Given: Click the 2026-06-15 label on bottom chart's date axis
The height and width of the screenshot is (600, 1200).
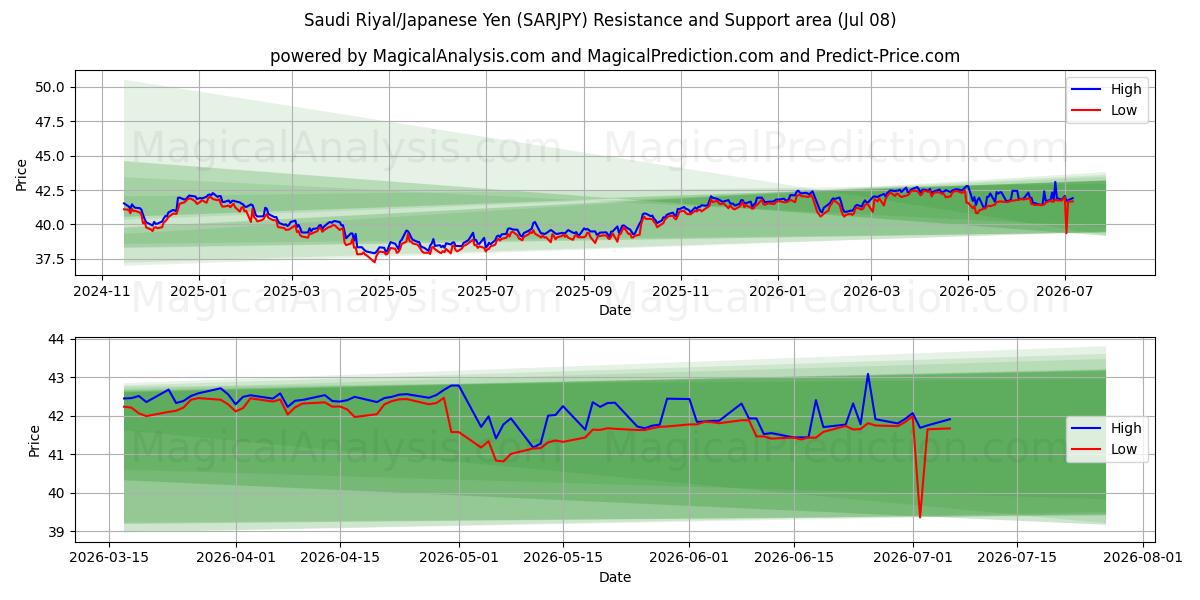Looking at the screenshot, I should [x=794, y=559].
